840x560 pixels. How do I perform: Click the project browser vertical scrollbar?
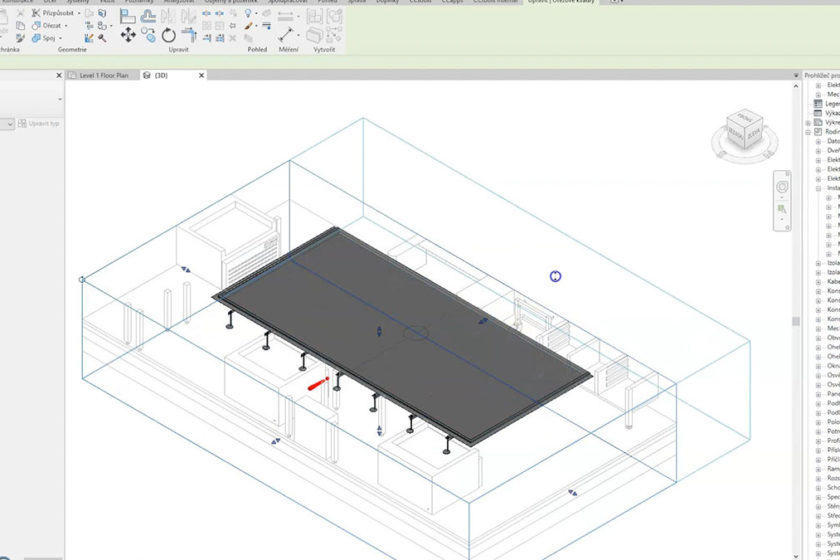[x=796, y=322]
